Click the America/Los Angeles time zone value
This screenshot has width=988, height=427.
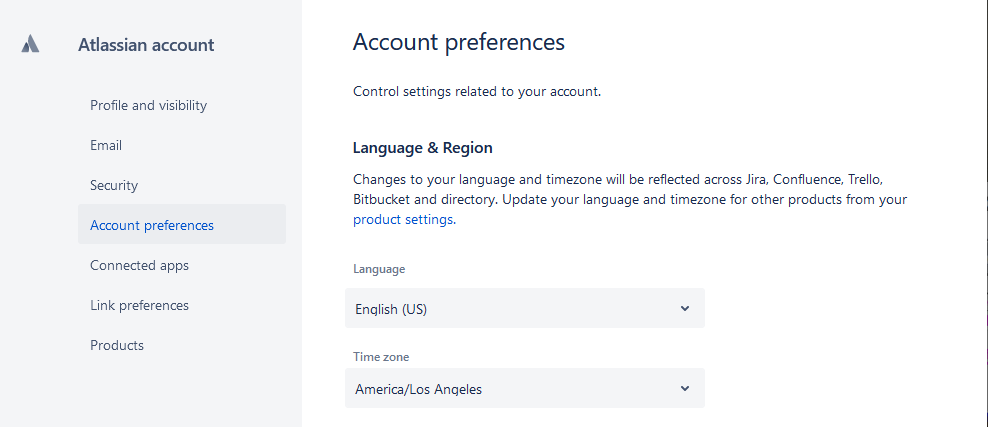[x=418, y=389]
